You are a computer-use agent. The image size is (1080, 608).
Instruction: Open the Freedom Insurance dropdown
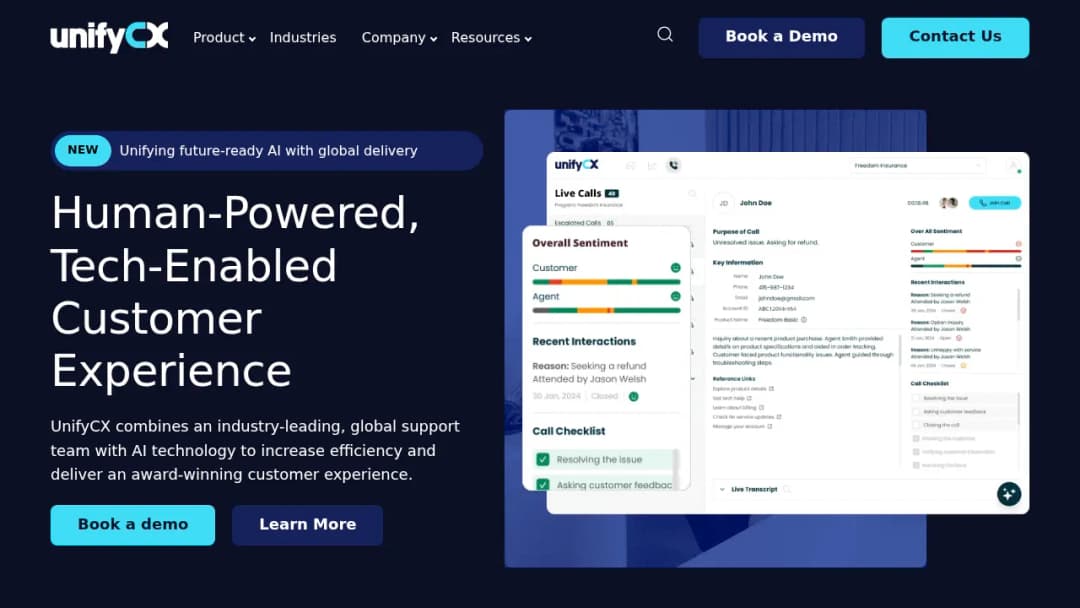coord(917,165)
